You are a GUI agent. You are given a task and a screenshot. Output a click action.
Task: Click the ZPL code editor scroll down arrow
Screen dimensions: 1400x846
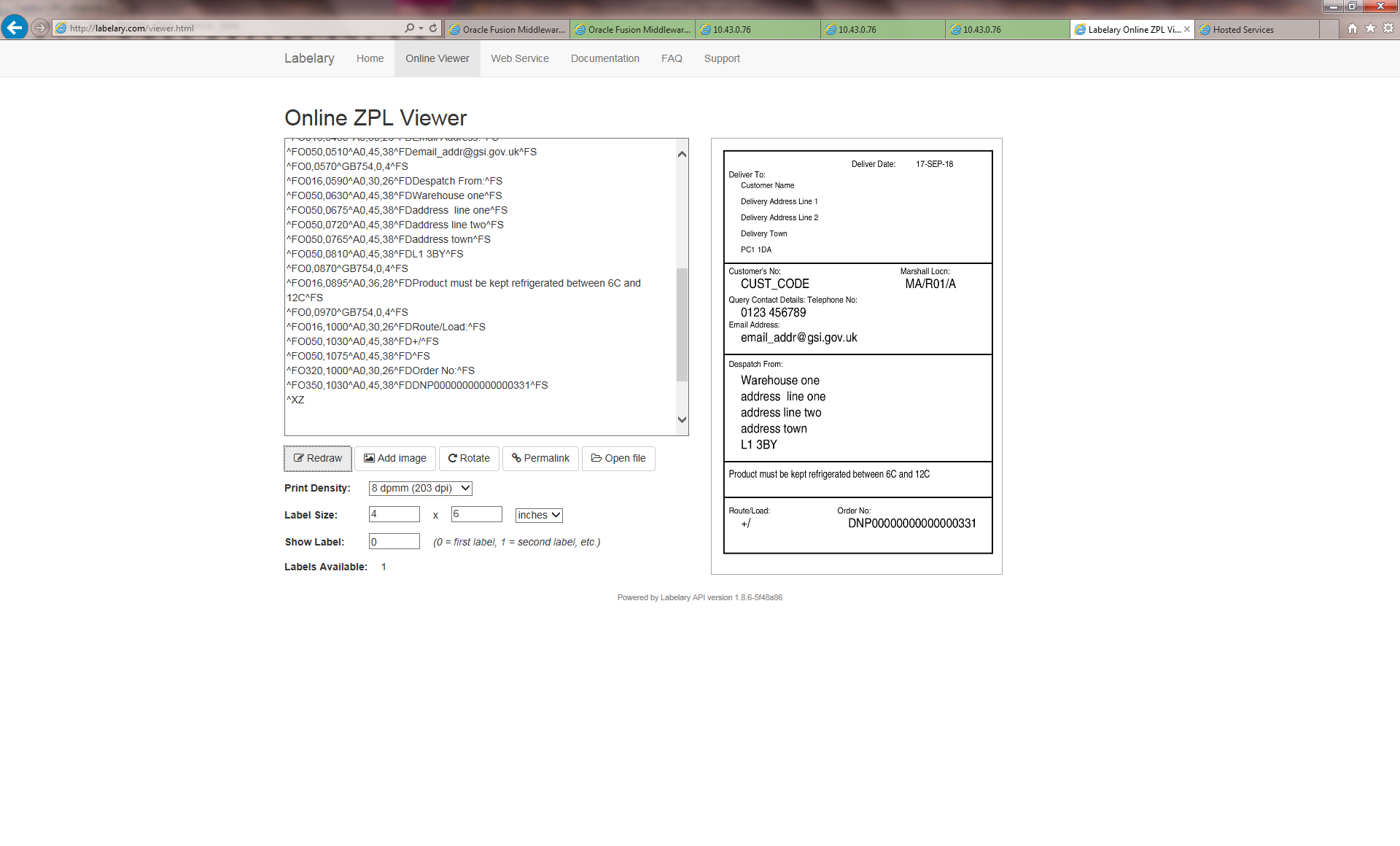pos(682,419)
